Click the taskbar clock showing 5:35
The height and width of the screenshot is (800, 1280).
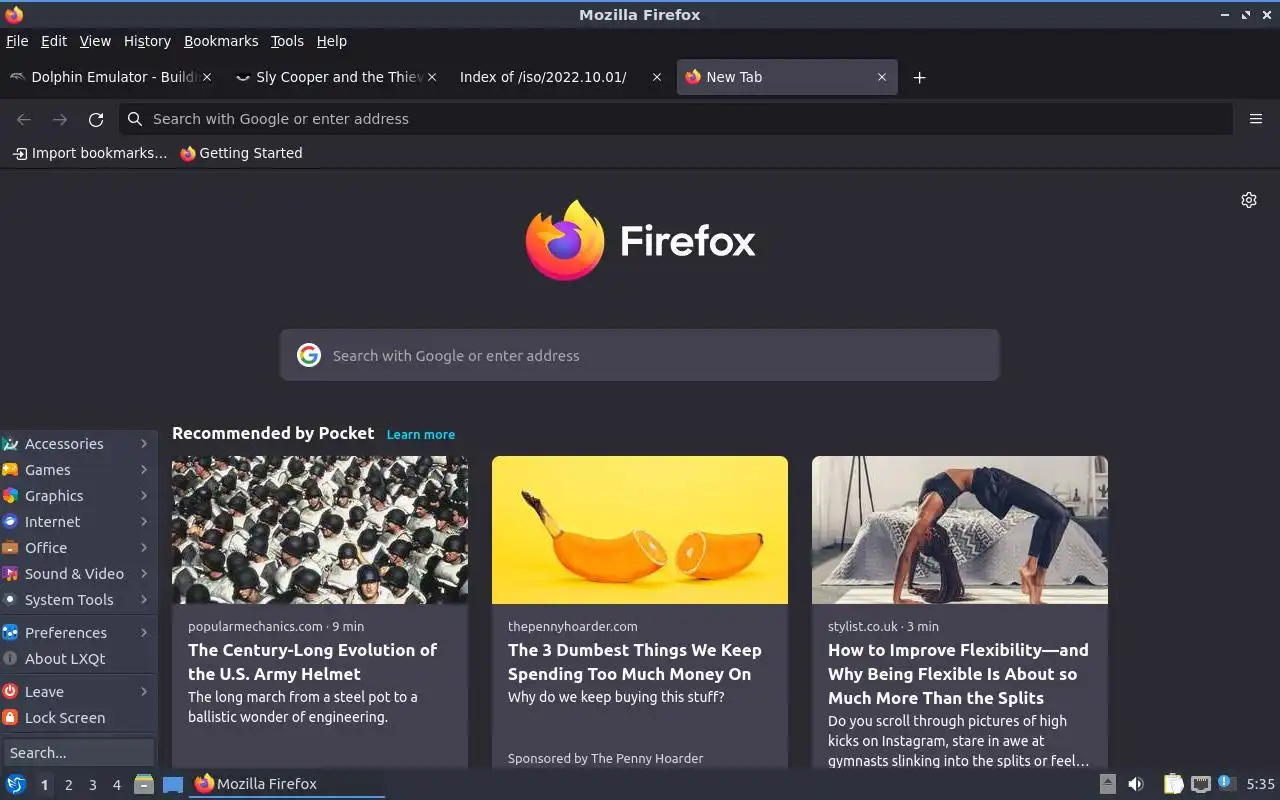[1260, 784]
